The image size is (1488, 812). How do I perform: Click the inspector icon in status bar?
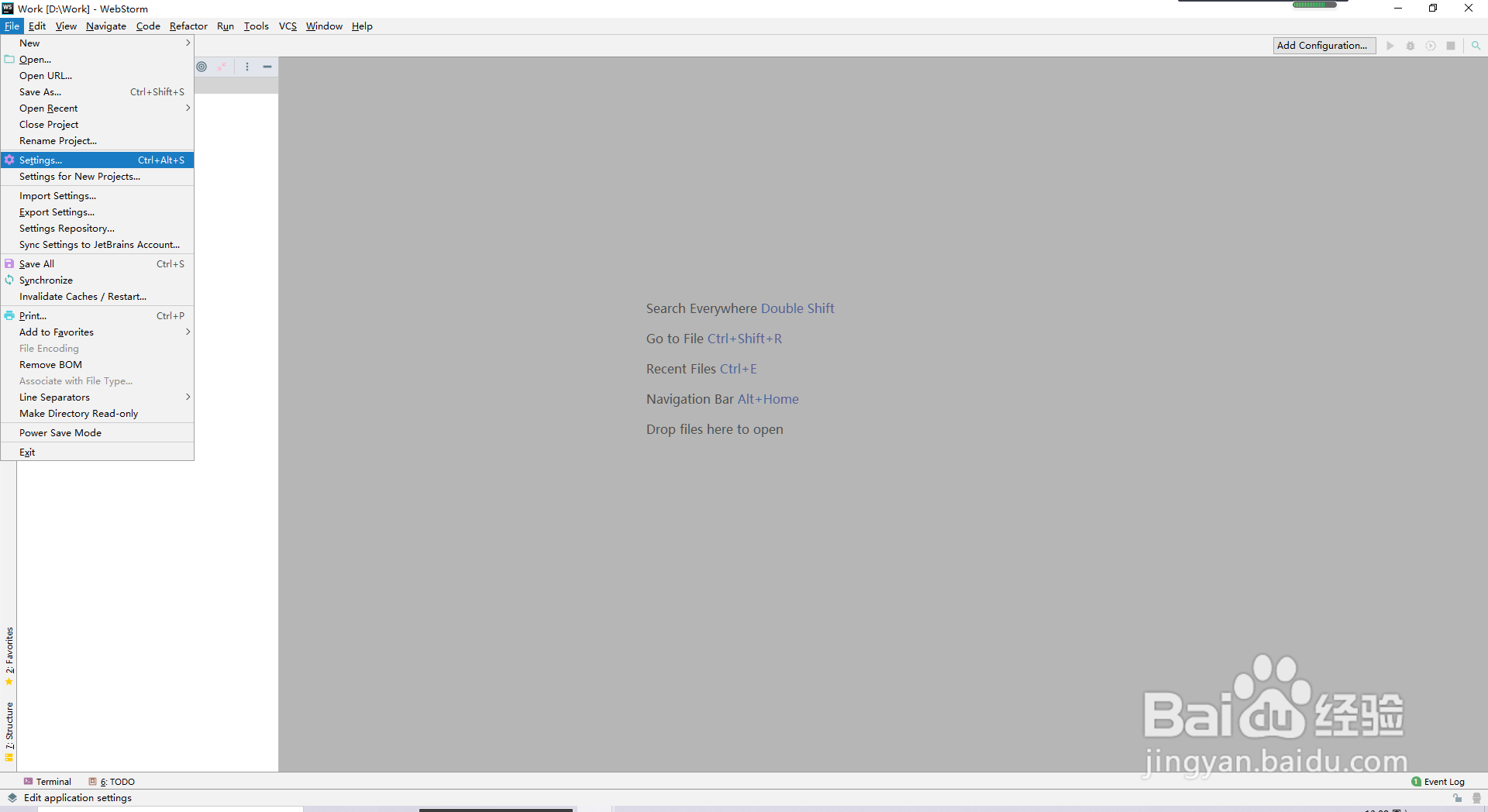(1476, 797)
